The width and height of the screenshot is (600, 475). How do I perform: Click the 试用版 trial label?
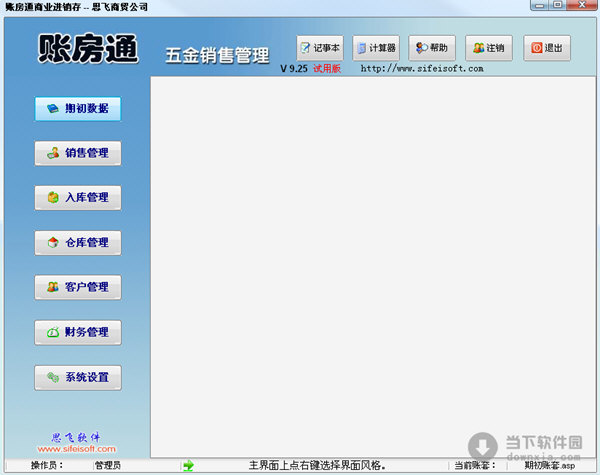(327, 69)
